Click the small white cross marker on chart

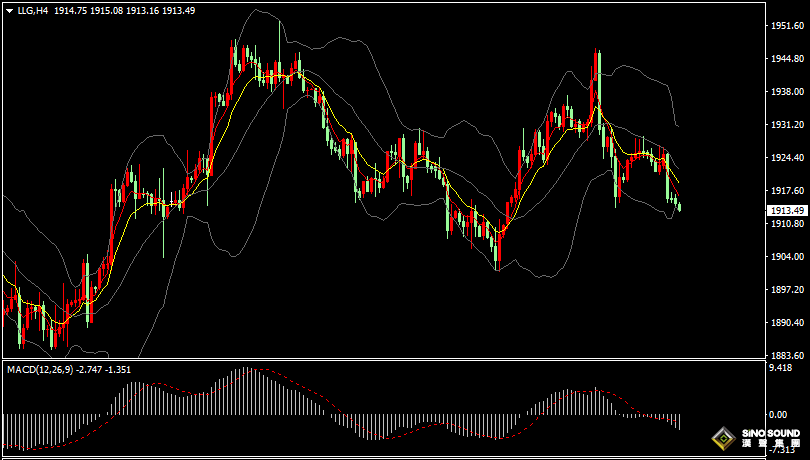click(x=172, y=198)
